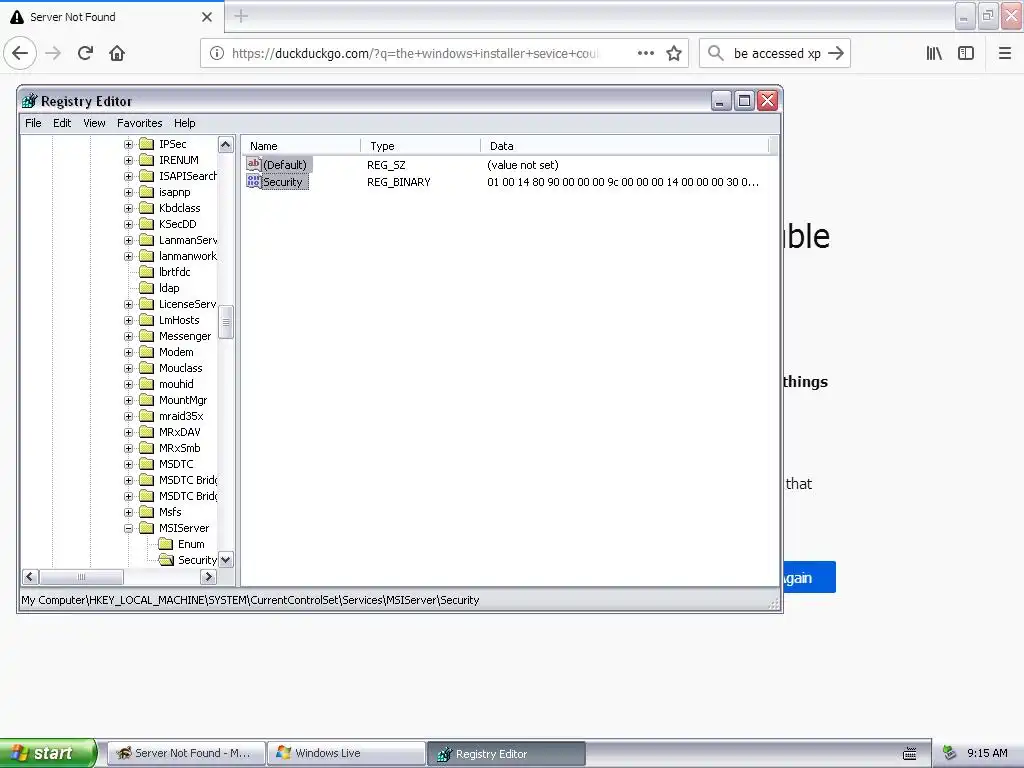
Task: Select the Modem key
Action: [x=176, y=352]
